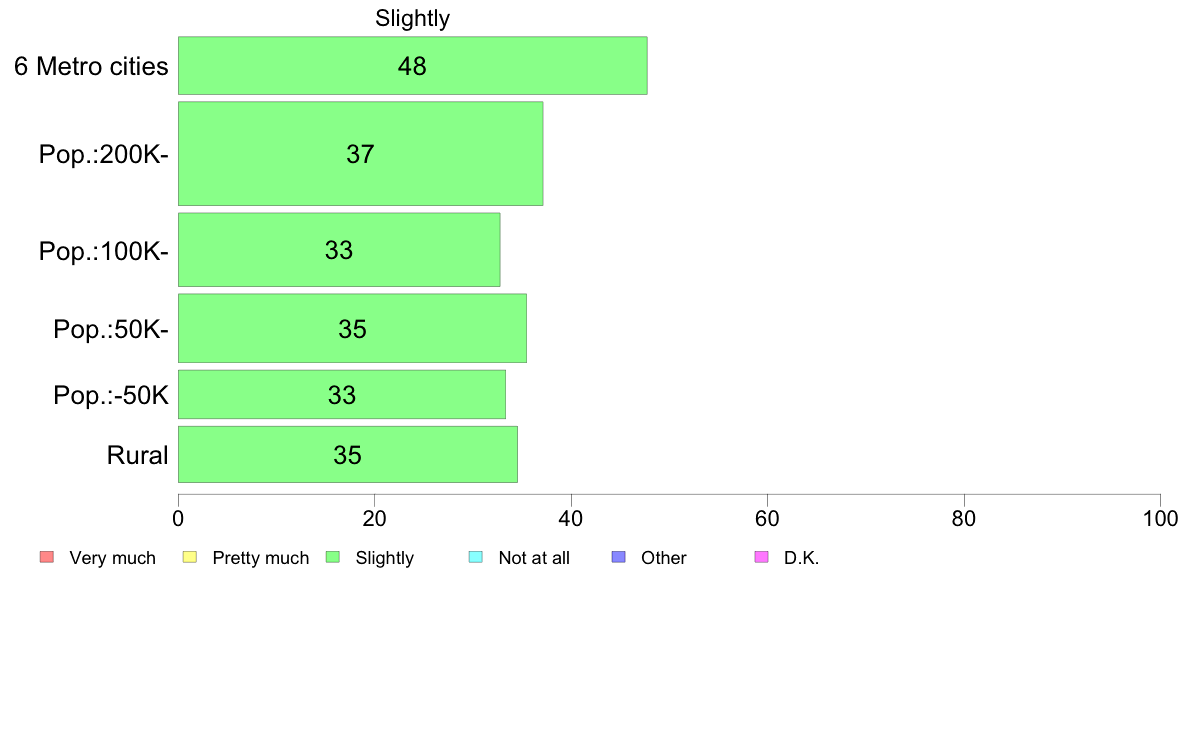Click the cyan Not at all swatch
The width and height of the screenshot is (1188, 736).
476,557
